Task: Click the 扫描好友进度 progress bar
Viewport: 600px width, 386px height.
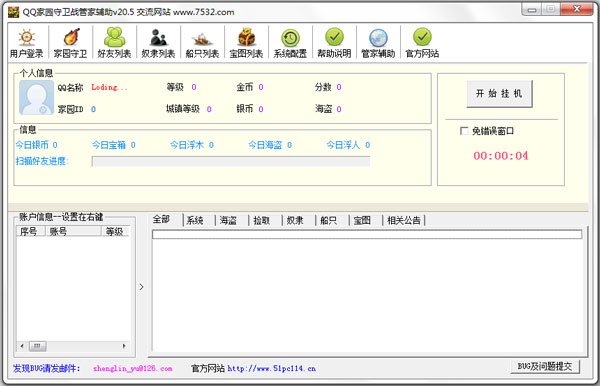Action: pyautogui.click(x=231, y=161)
